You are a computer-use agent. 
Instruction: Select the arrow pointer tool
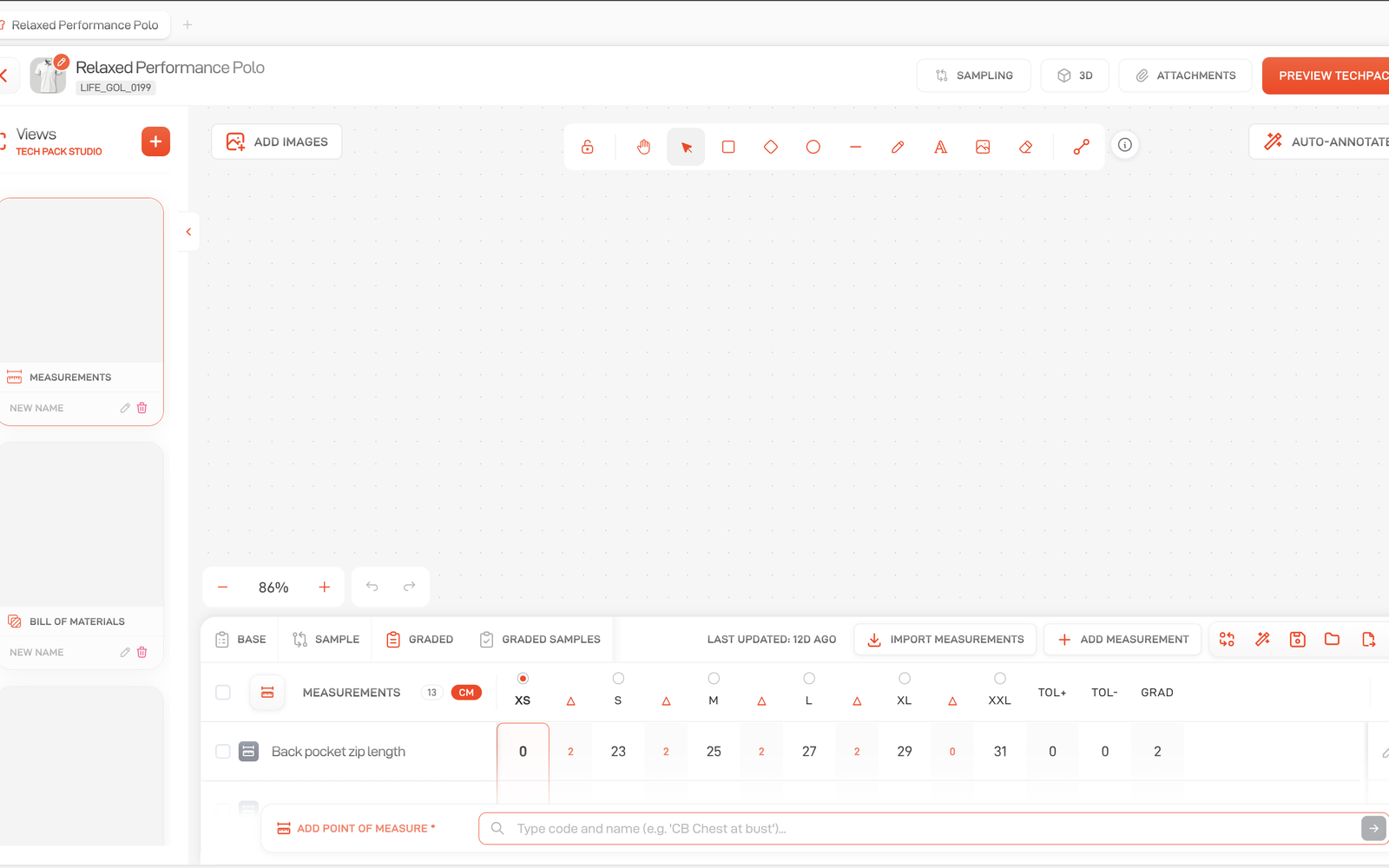click(x=686, y=147)
